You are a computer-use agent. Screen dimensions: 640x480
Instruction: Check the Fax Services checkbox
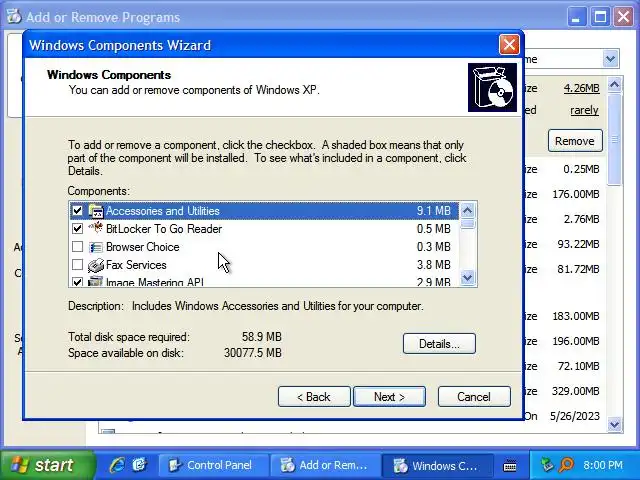(77, 264)
